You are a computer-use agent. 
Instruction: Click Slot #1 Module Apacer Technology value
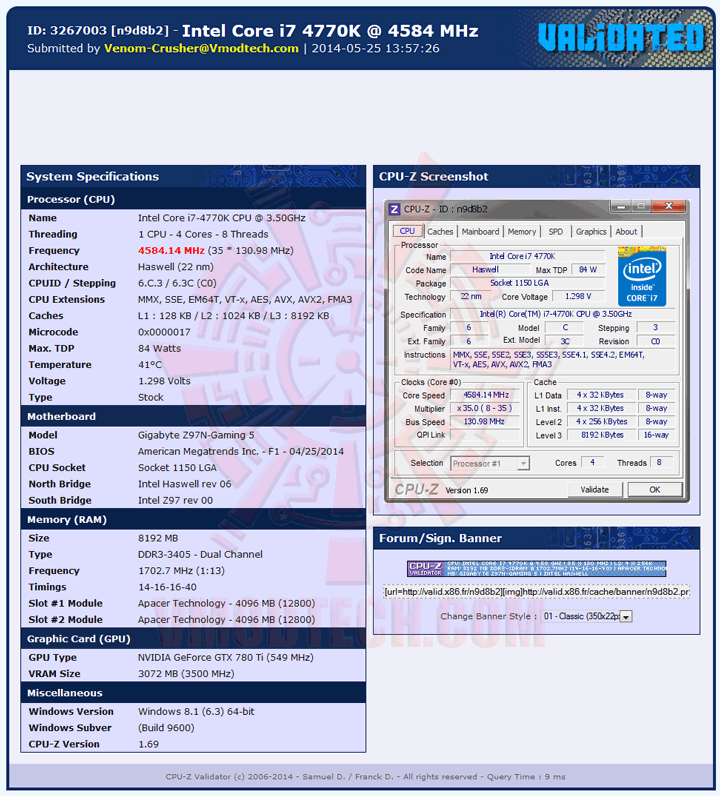pyautogui.click(x=226, y=603)
